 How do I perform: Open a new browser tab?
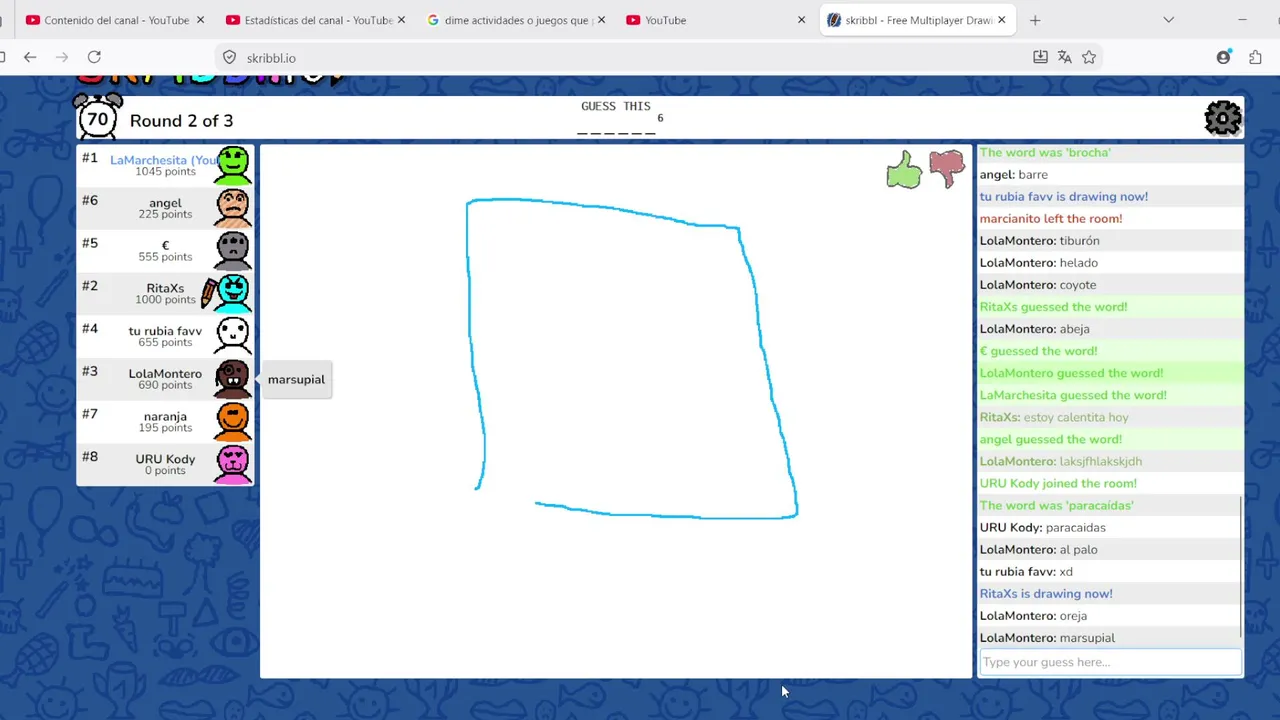point(1035,20)
